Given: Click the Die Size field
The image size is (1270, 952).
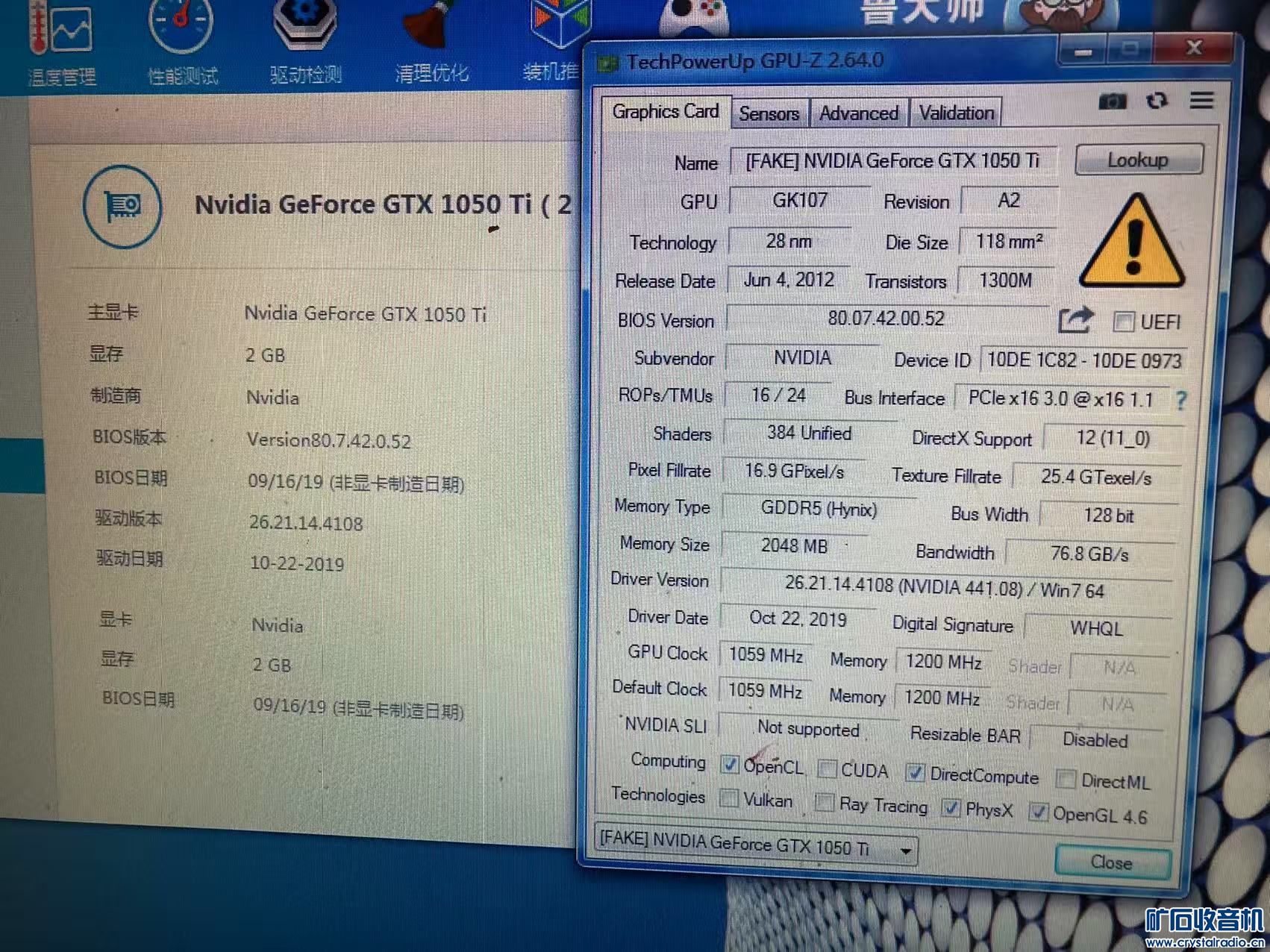Looking at the screenshot, I should [x=1008, y=242].
